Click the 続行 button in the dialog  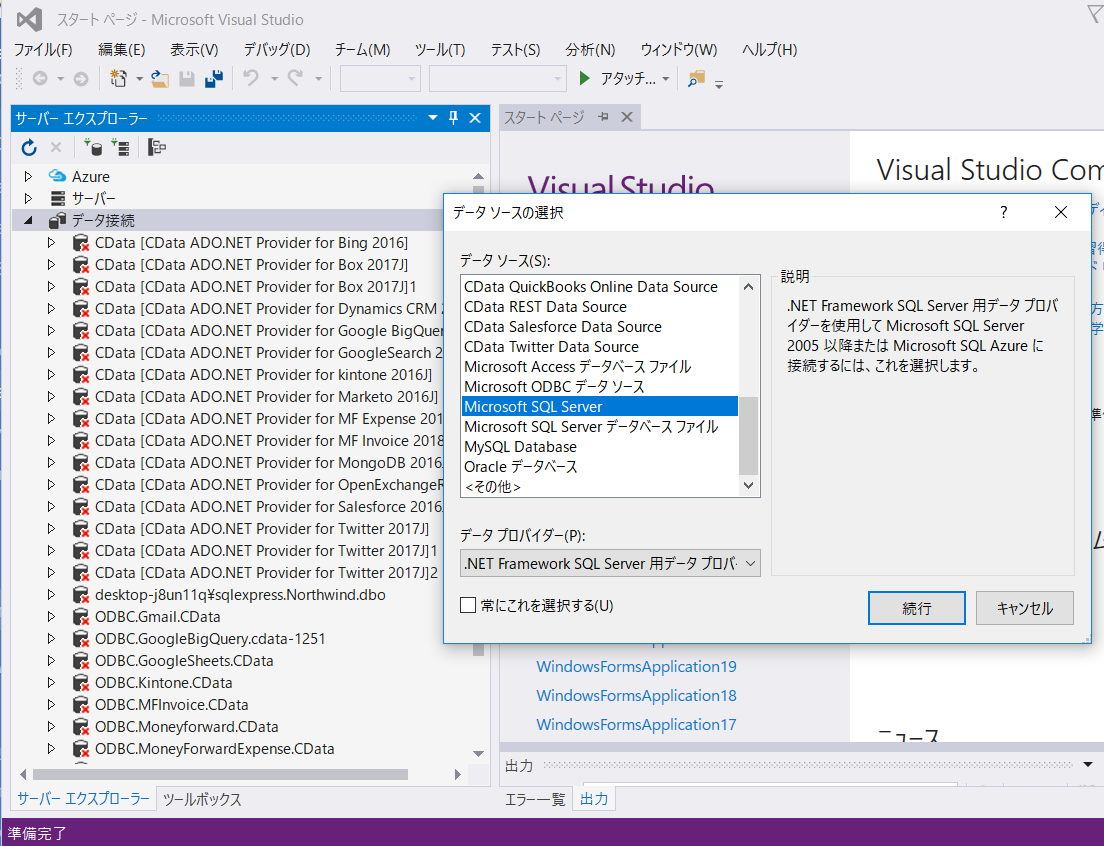point(916,607)
